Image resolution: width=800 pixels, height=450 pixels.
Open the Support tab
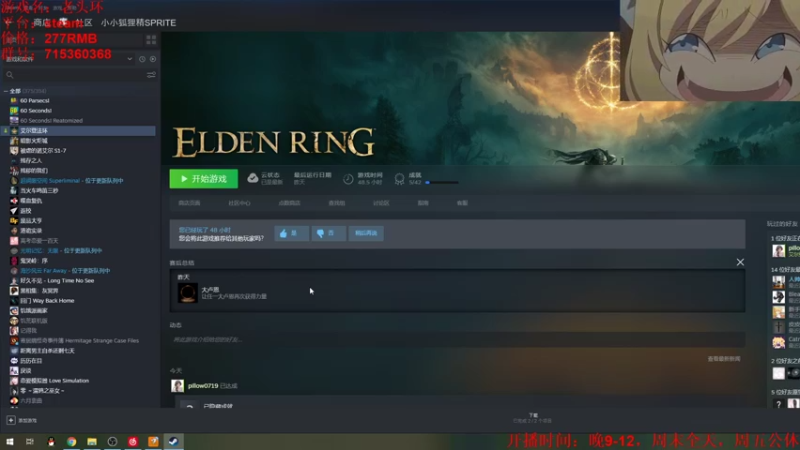[462, 203]
